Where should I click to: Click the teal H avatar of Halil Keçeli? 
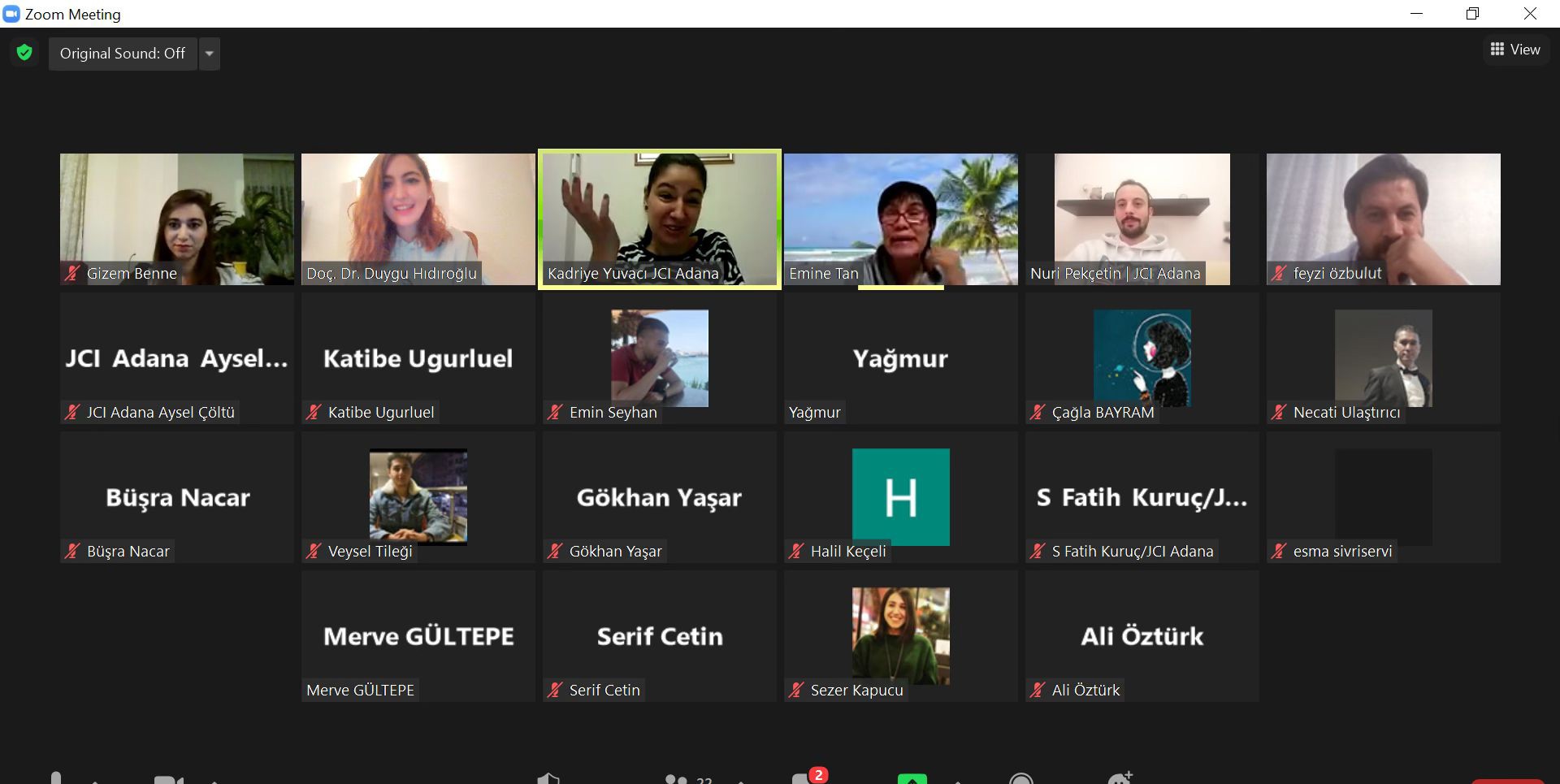(x=901, y=497)
